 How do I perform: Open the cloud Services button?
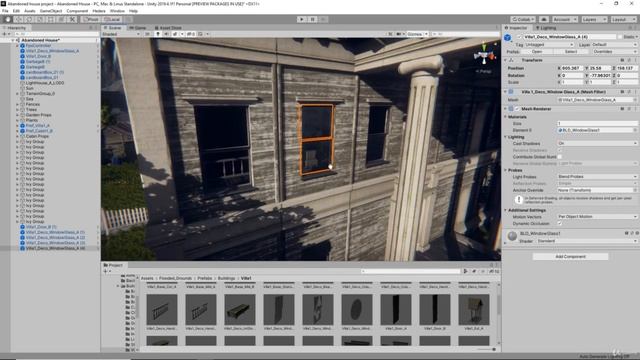pos(544,19)
